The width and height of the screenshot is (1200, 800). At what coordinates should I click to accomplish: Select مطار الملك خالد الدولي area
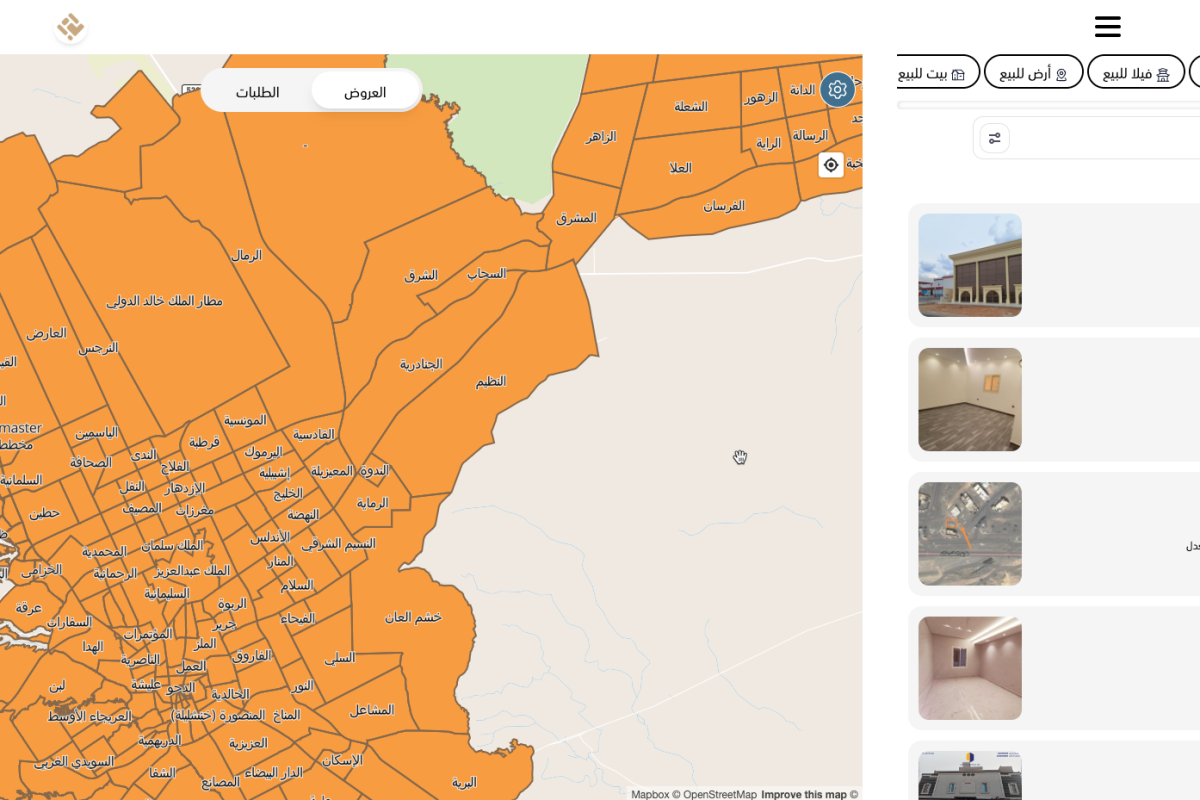click(165, 301)
